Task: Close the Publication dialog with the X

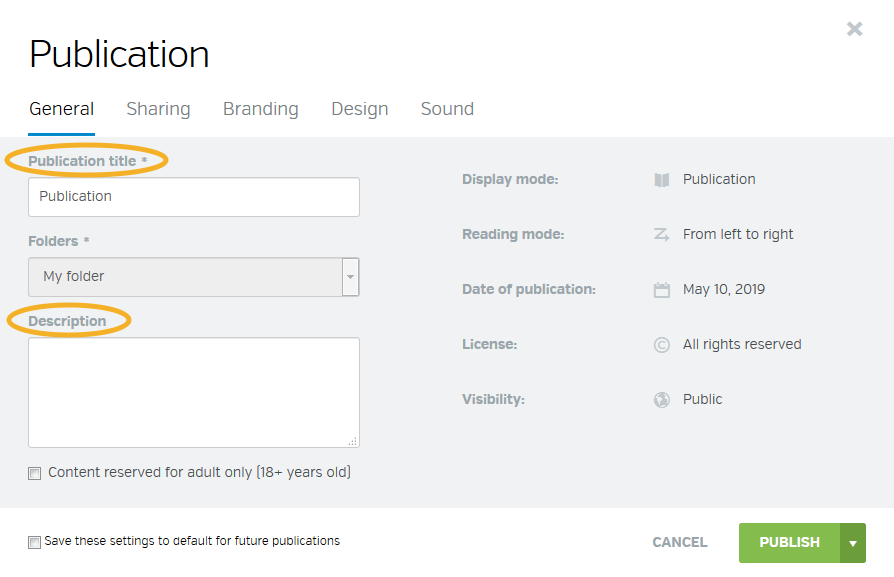Action: coord(854,29)
